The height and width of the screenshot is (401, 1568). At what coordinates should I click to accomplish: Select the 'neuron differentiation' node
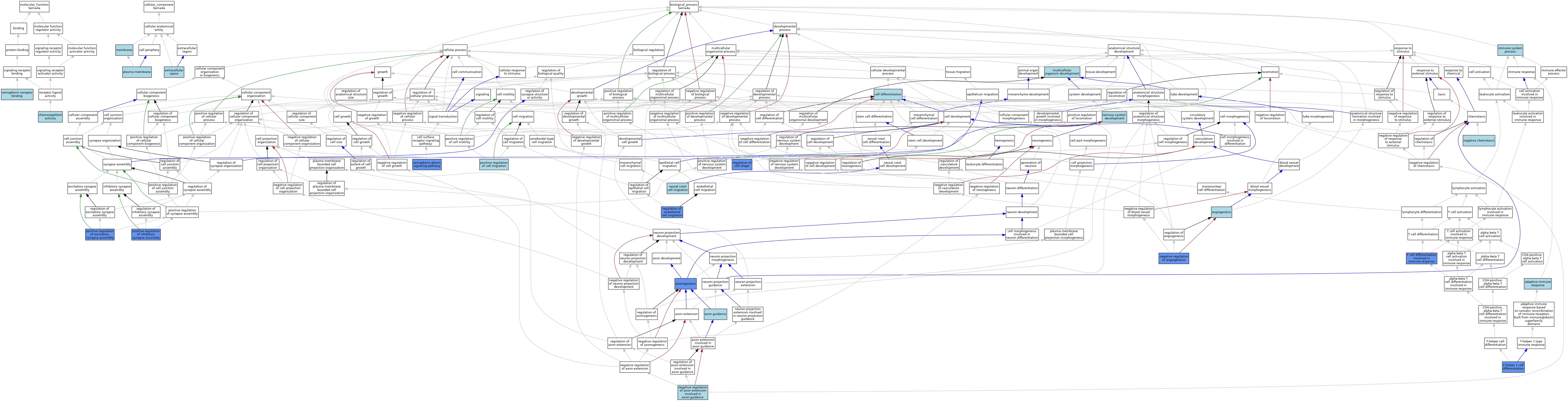pos(1022,189)
